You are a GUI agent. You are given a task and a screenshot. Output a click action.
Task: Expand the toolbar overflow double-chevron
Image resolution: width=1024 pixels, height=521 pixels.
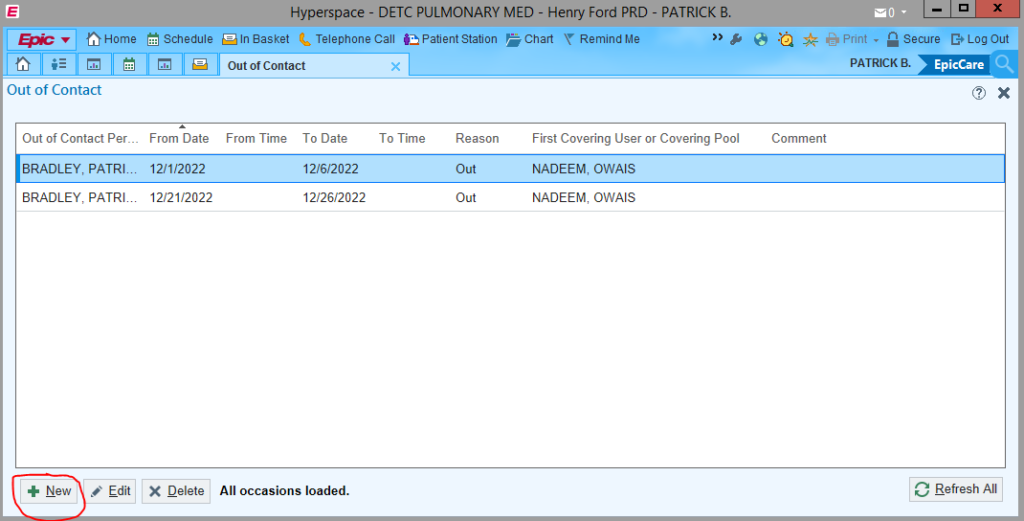coord(717,39)
